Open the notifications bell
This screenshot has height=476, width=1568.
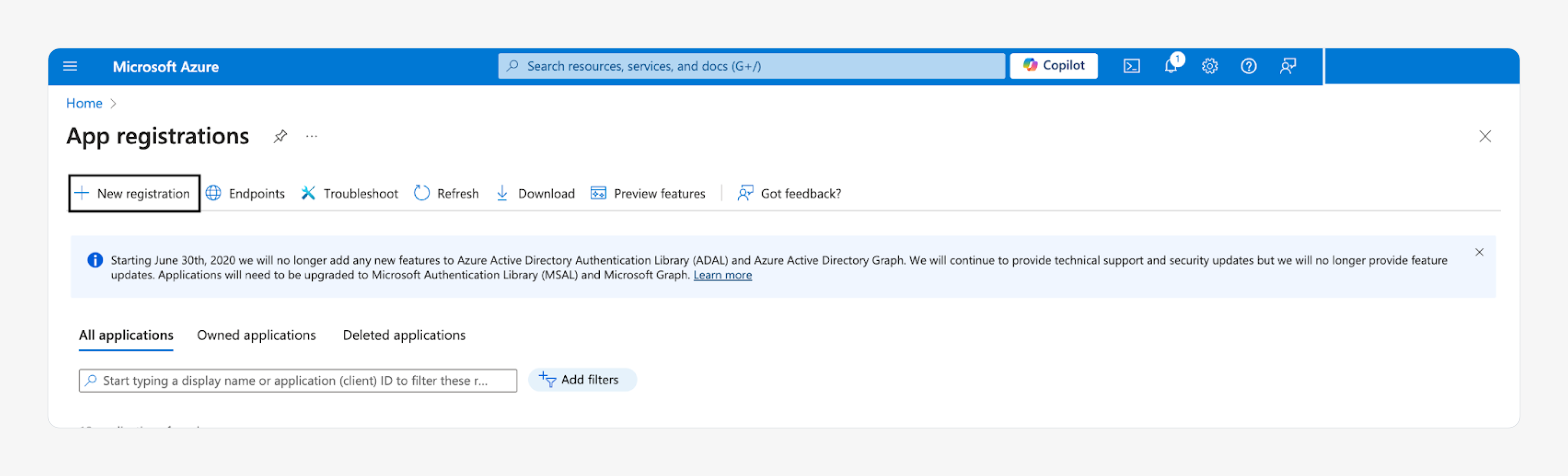tap(1171, 66)
